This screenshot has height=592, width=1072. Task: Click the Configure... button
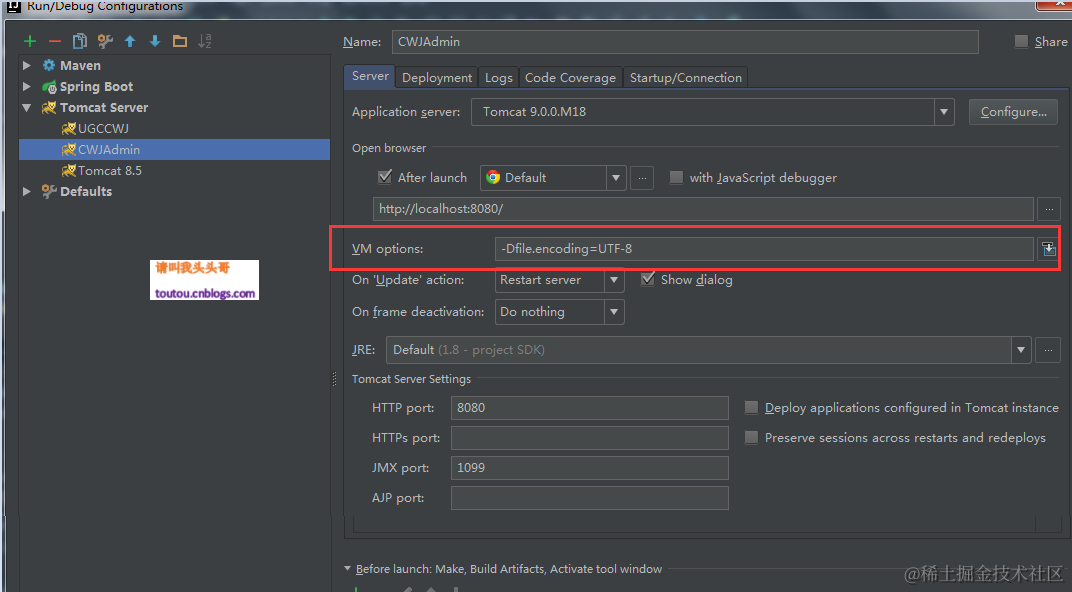pos(1013,112)
